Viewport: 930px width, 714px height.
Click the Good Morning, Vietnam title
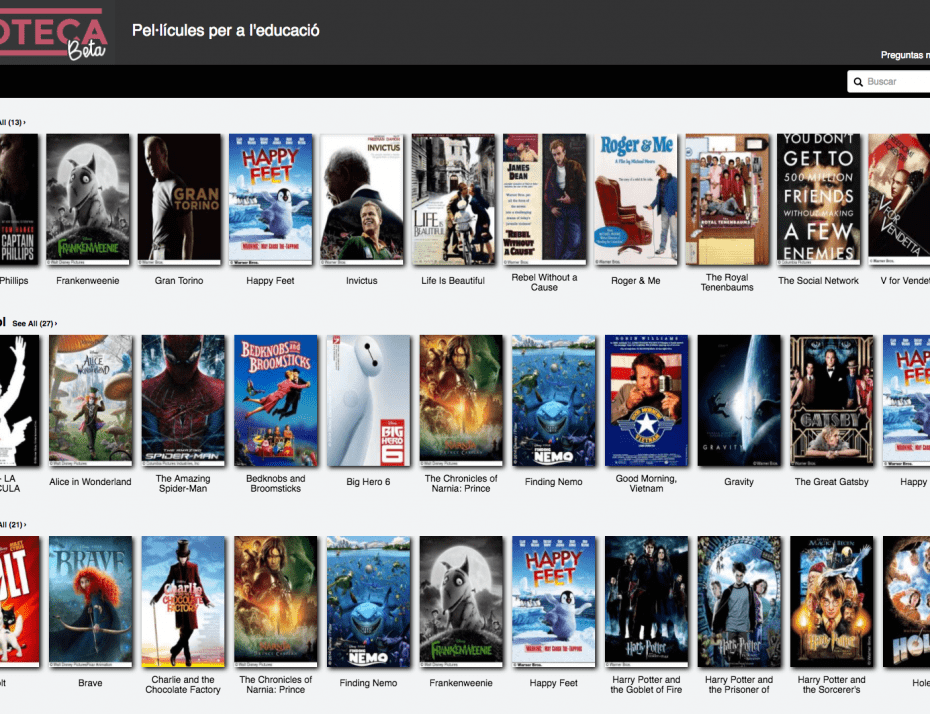646,483
